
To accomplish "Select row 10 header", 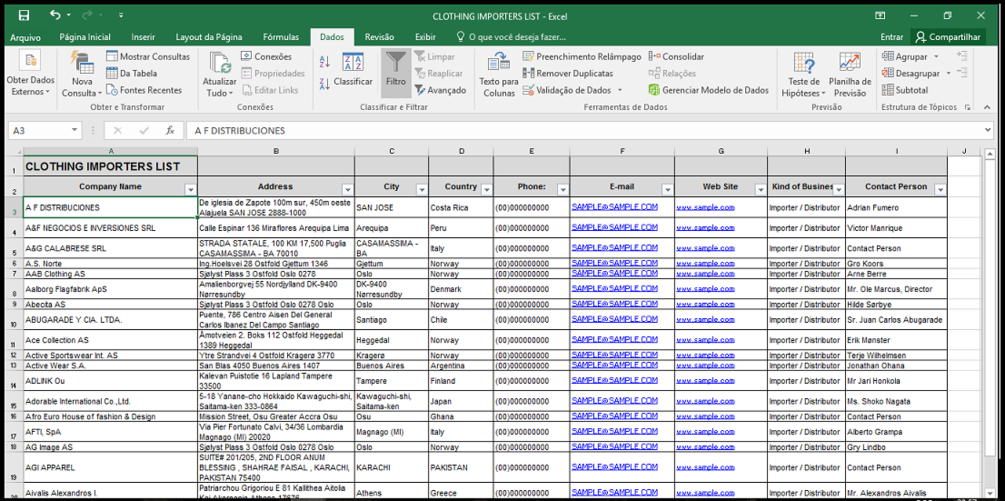I will pyautogui.click(x=14, y=320).
